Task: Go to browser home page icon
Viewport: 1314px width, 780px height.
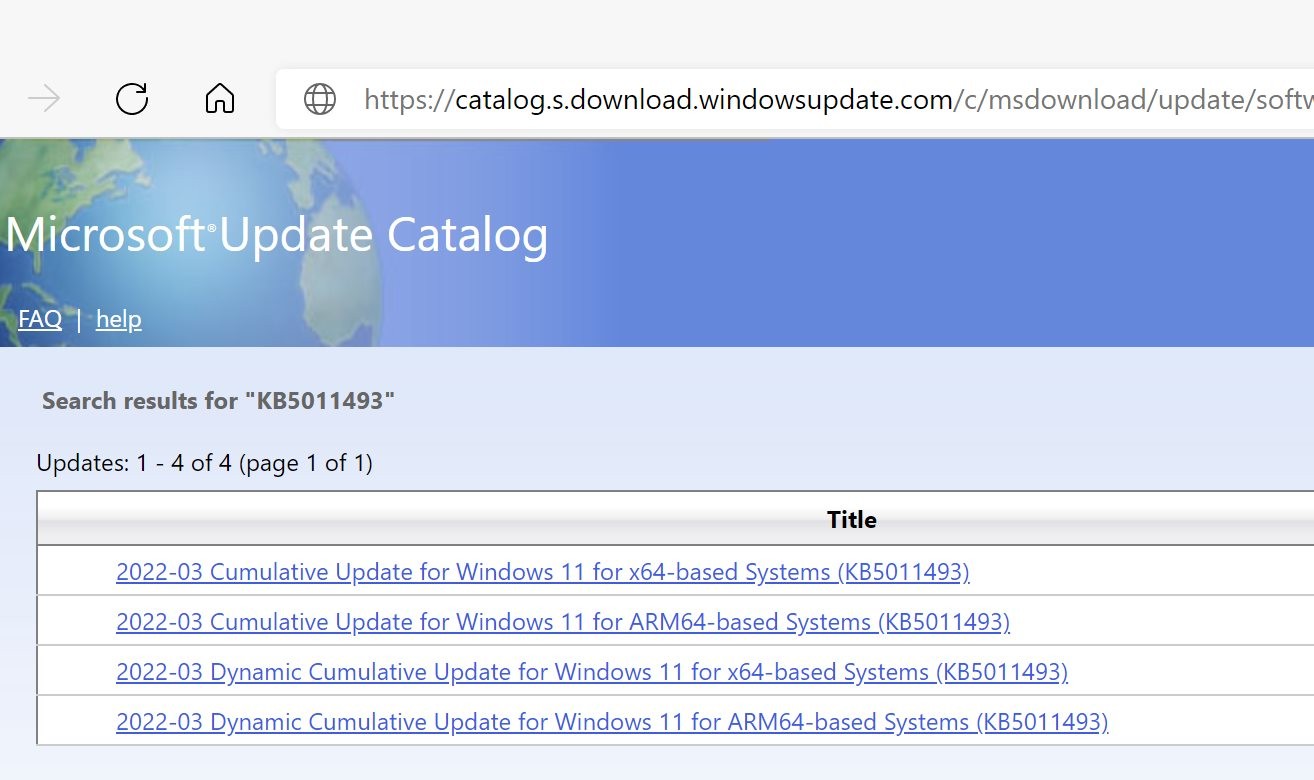Action: pos(220,98)
